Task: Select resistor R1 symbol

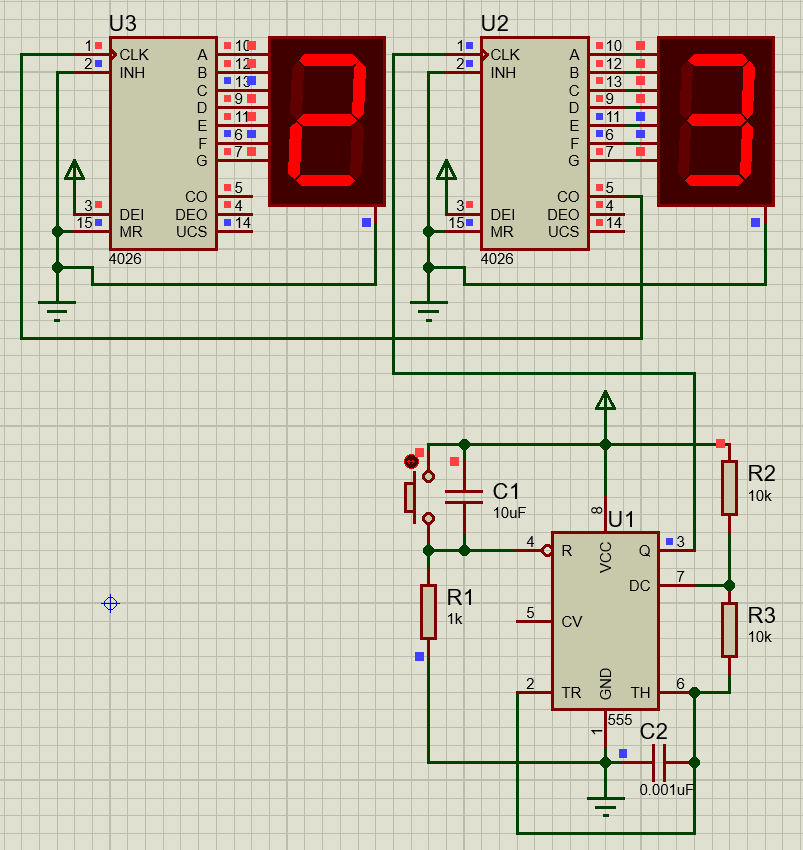Action: [428, 611]
